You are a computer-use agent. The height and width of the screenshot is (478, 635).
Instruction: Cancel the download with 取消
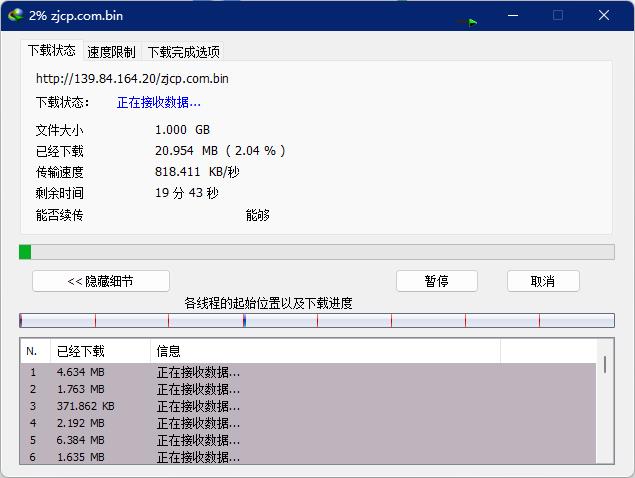tap(543, 281)
